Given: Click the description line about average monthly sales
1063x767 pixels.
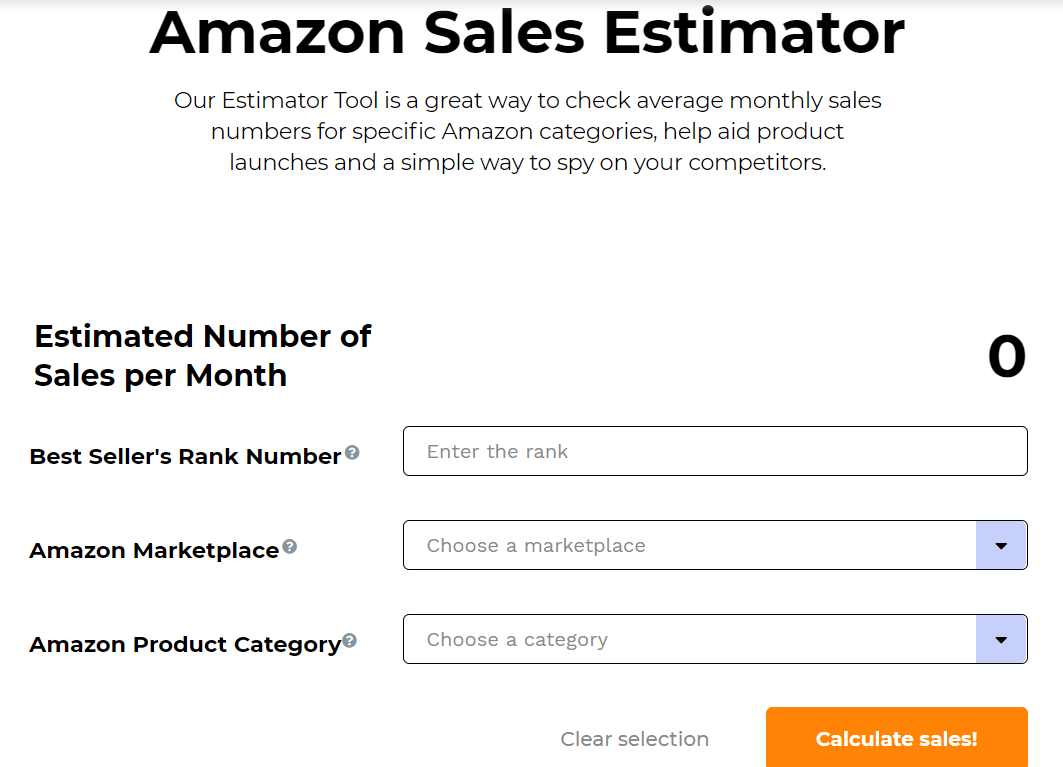Looking at the screenshot, I should (527, 100).
